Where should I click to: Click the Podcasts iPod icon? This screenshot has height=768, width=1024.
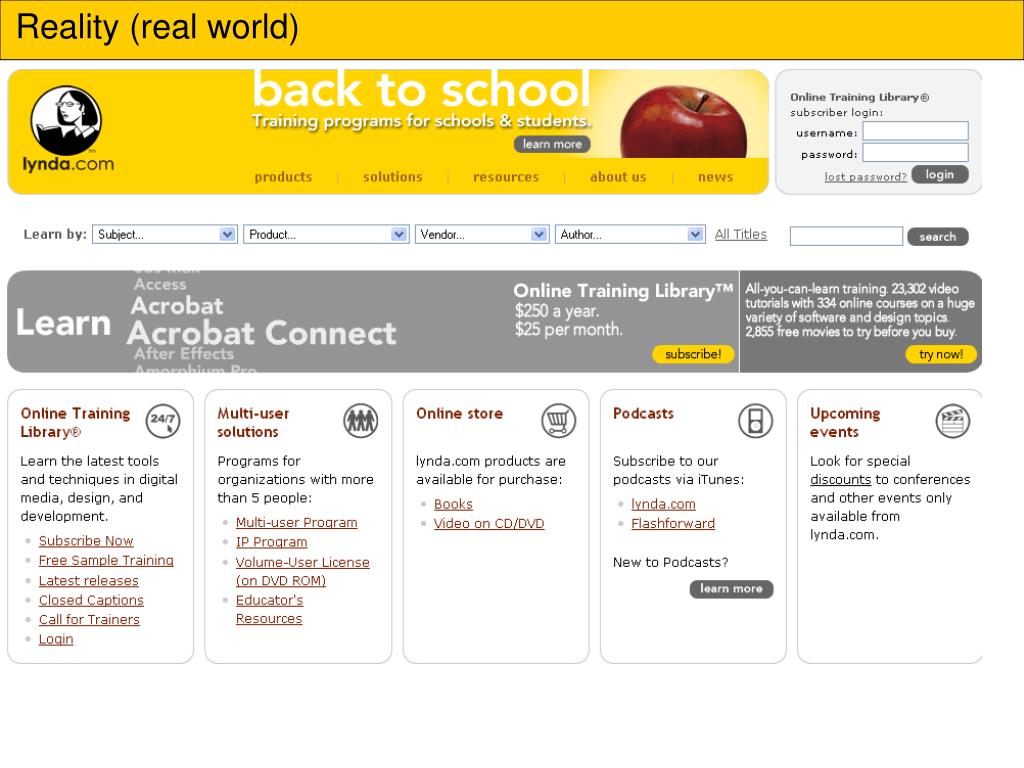tap(756, 421)
